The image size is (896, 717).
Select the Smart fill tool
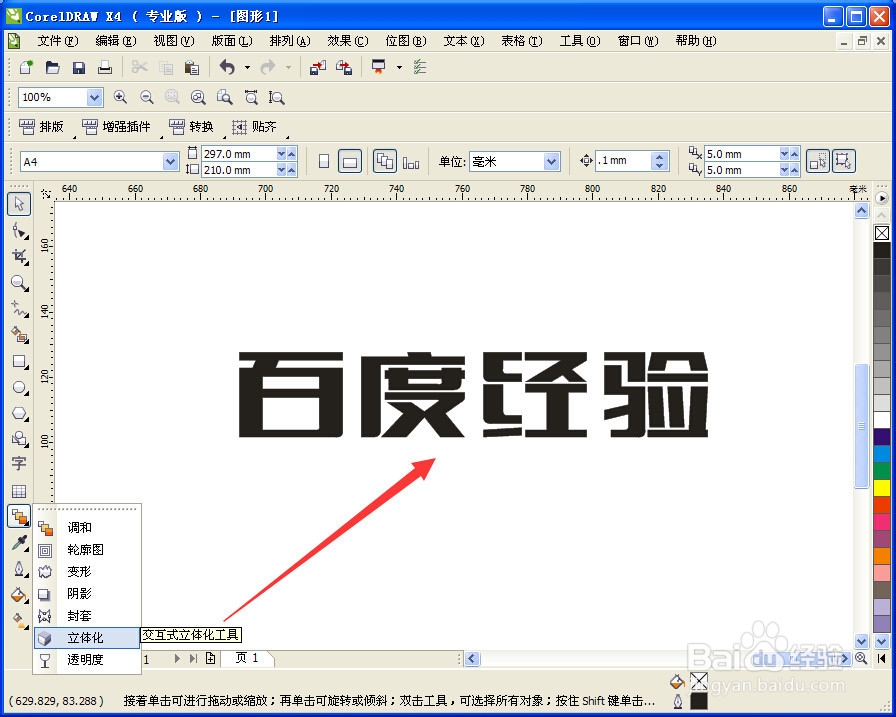coord(19,335)
